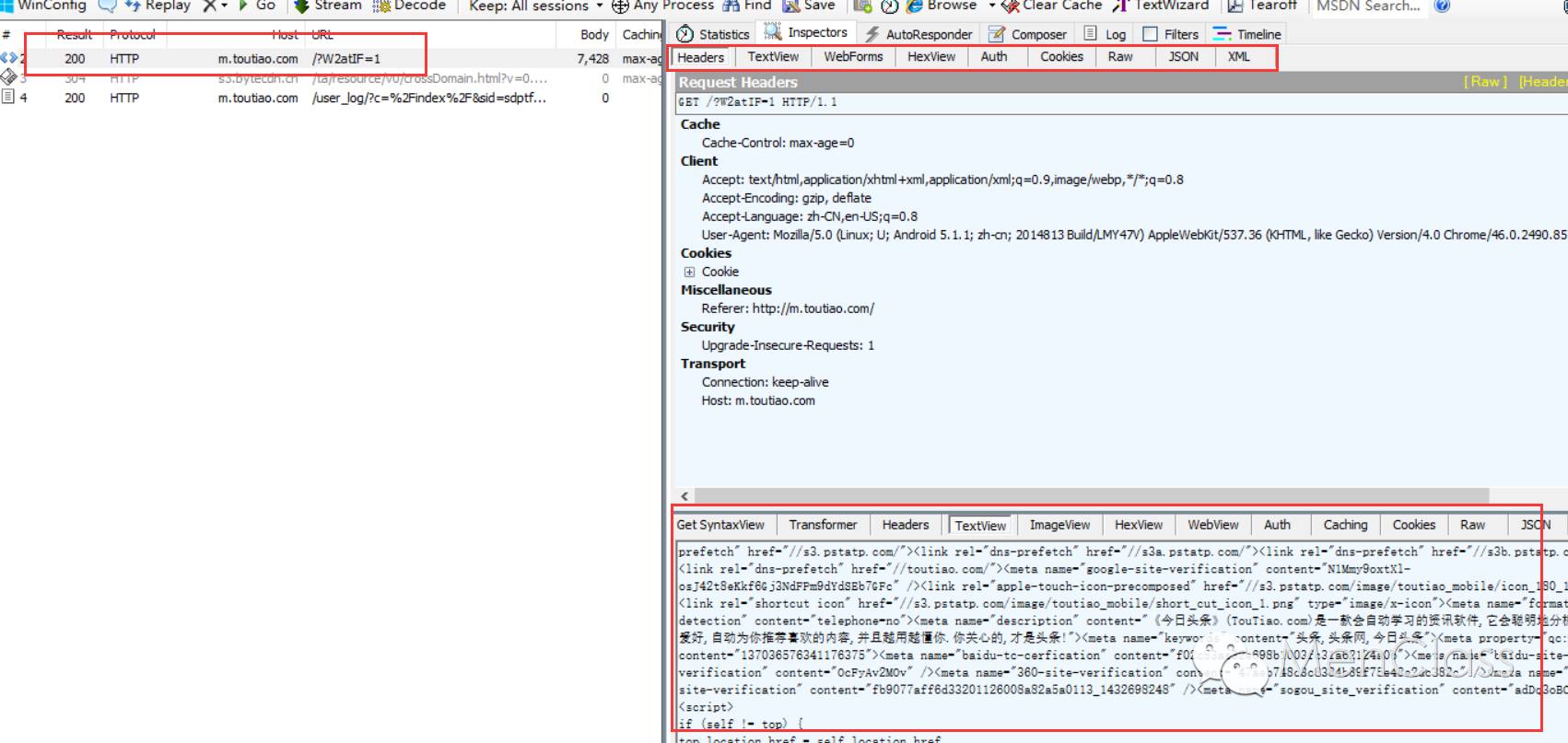Click the Find binoculars button
Image resolution: width=1568 pixels, height=743 pixels.
[747, 6]
